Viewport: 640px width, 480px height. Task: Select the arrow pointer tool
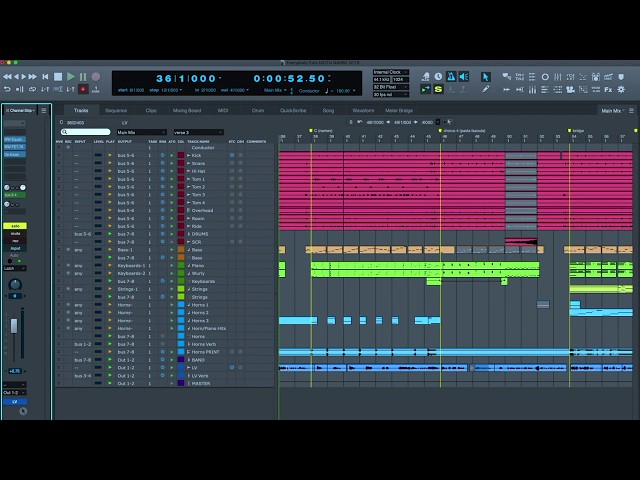486,76
